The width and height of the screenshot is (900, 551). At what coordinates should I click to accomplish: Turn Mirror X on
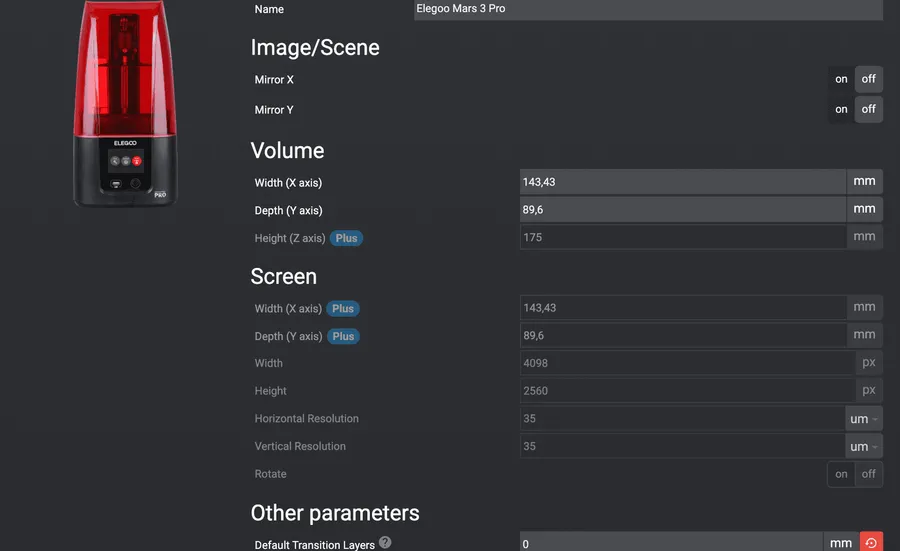pos(841,79)
